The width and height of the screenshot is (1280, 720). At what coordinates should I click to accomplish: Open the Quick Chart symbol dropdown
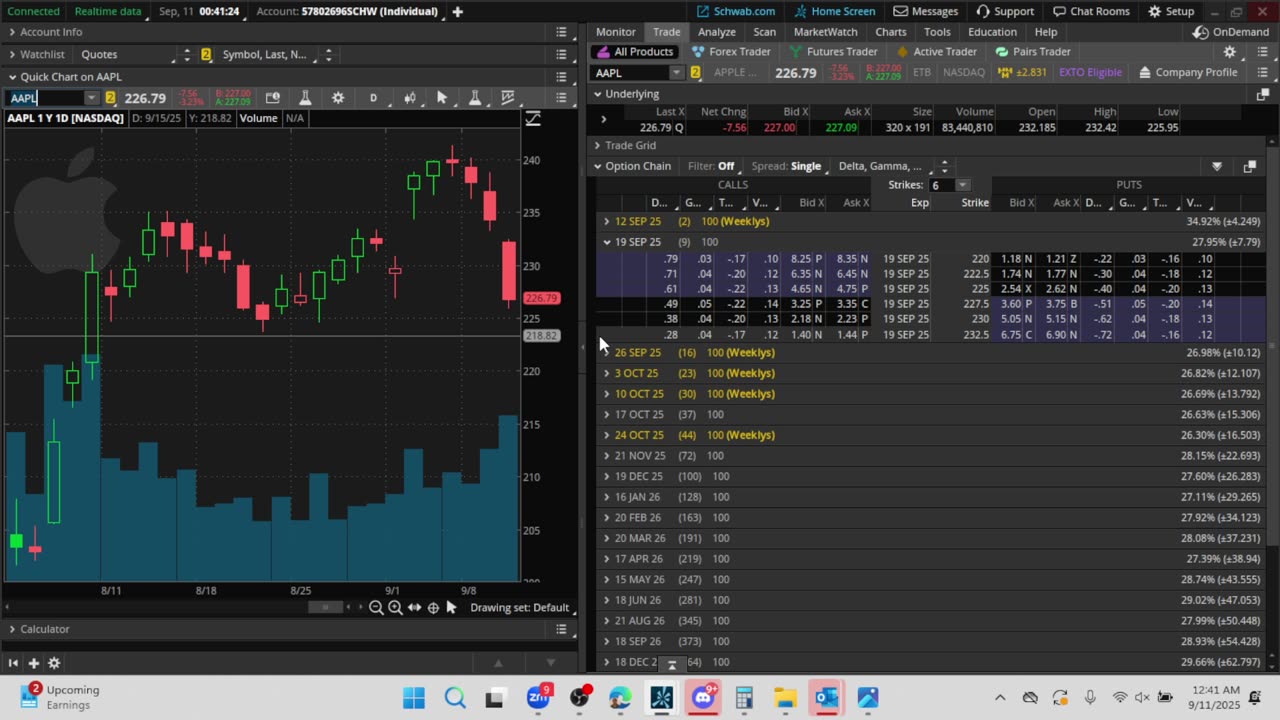pos(92,98)
